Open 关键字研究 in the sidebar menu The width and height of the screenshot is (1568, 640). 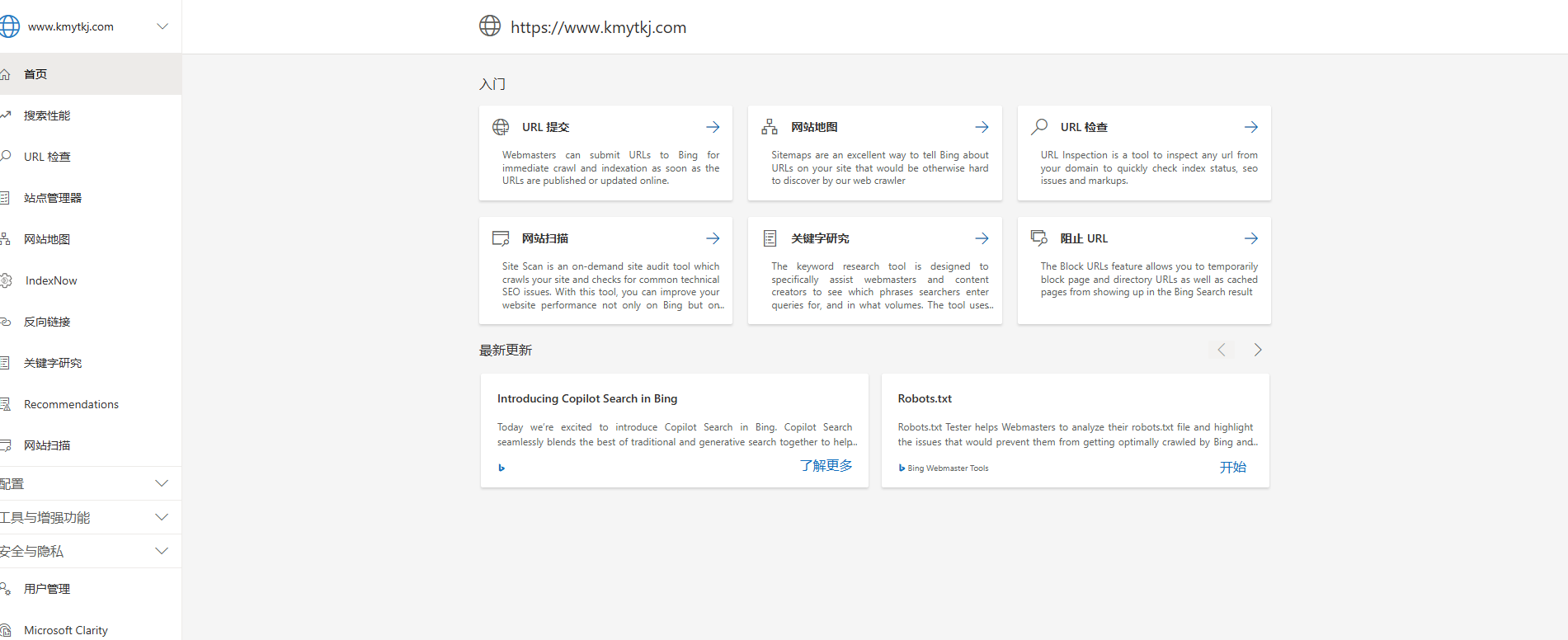pos(91,363)
